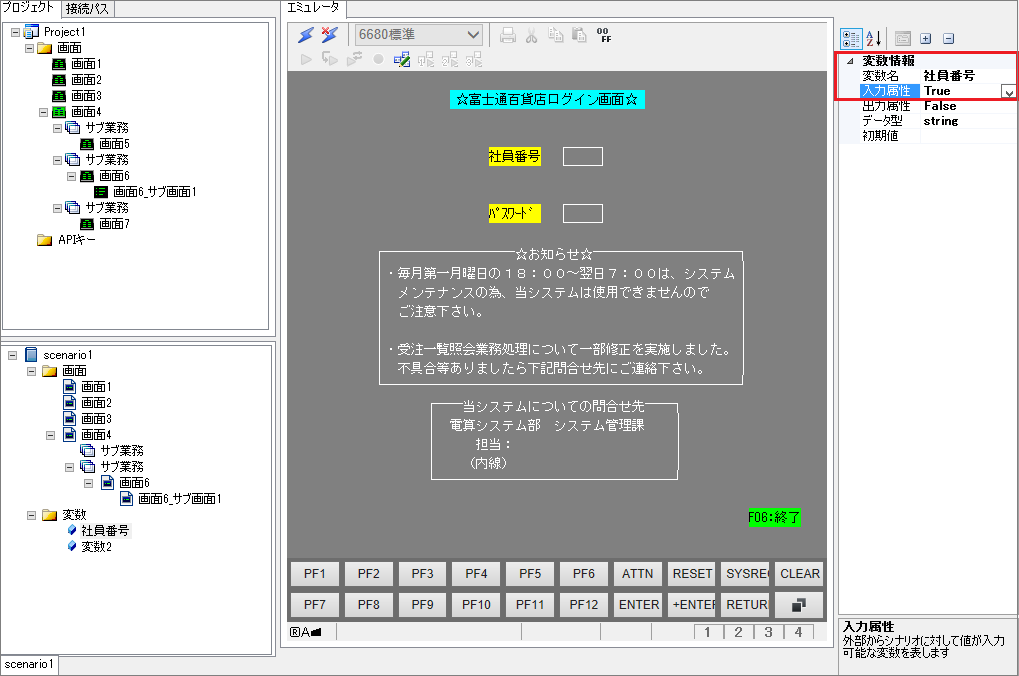
Task: Open the 入力属性 True value dropdown arrow
Action: pos(1009,92)
